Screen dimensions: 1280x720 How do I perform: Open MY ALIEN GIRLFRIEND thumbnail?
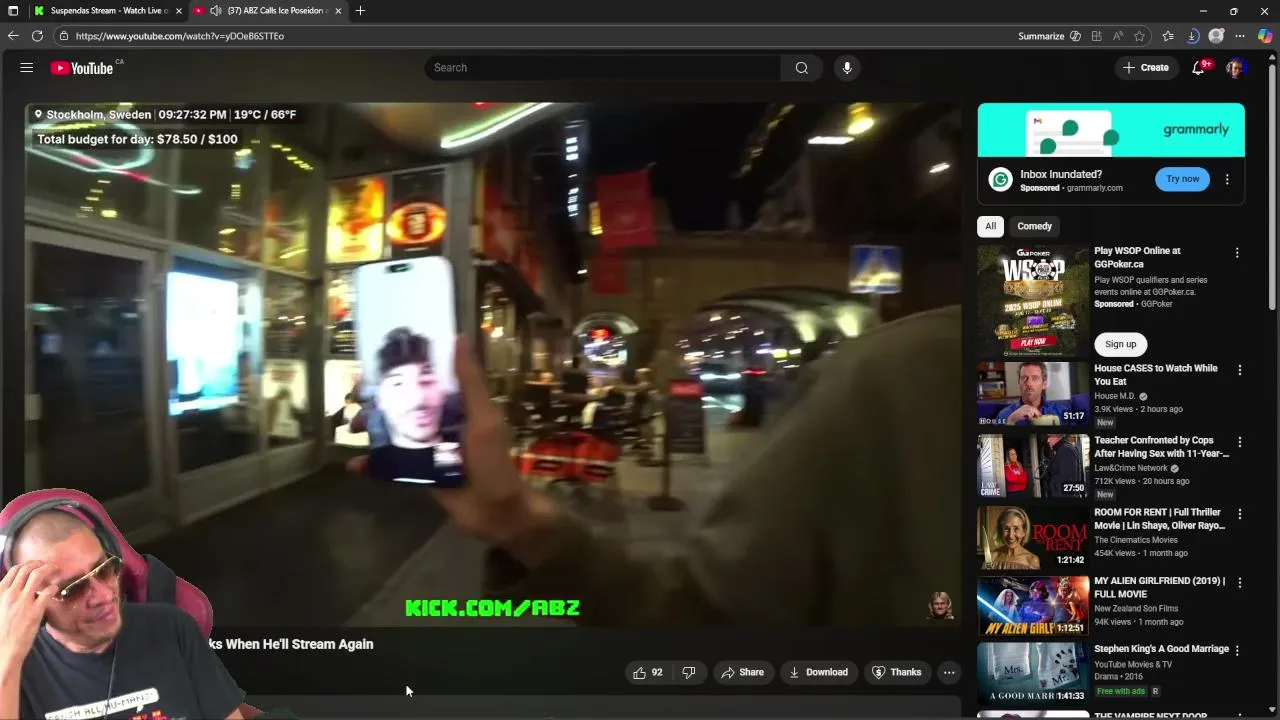[1033, 606]
